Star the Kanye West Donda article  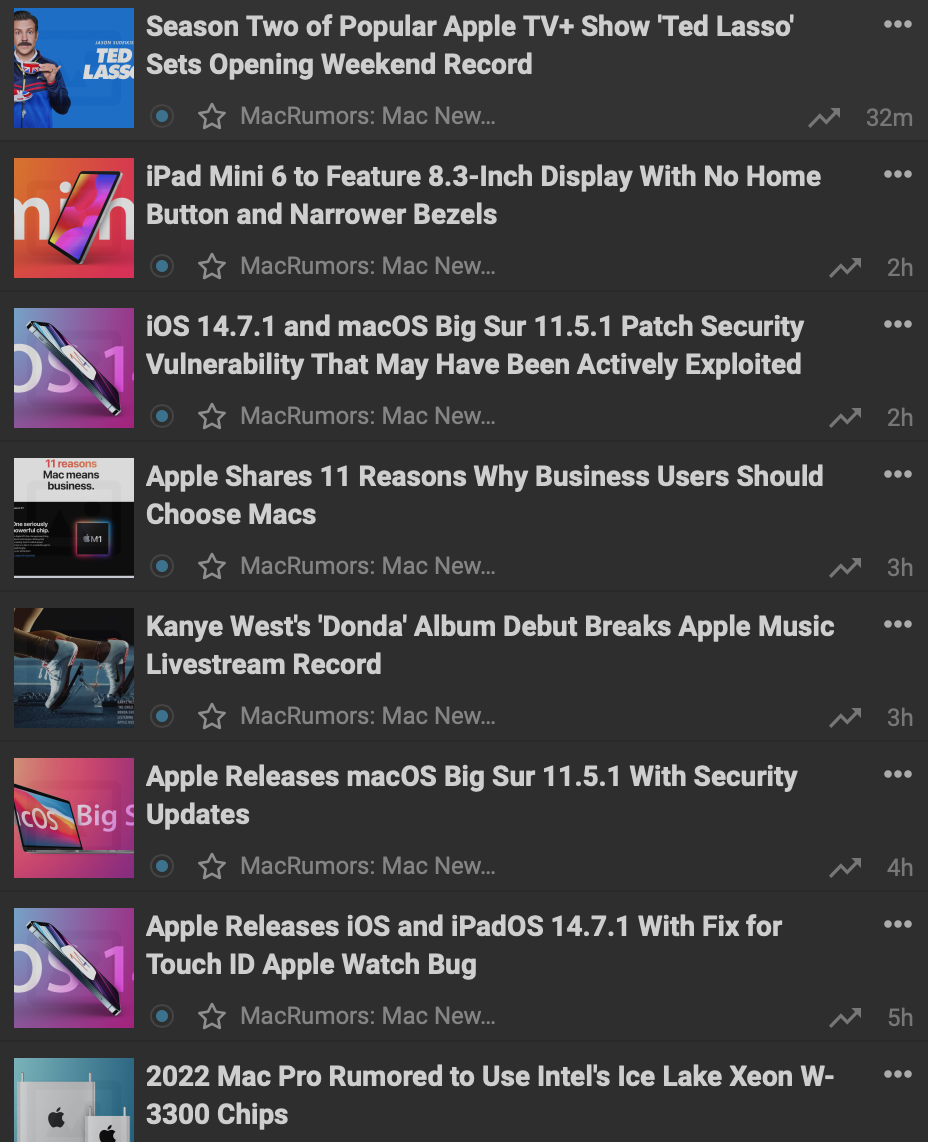(x=212, y=717)
